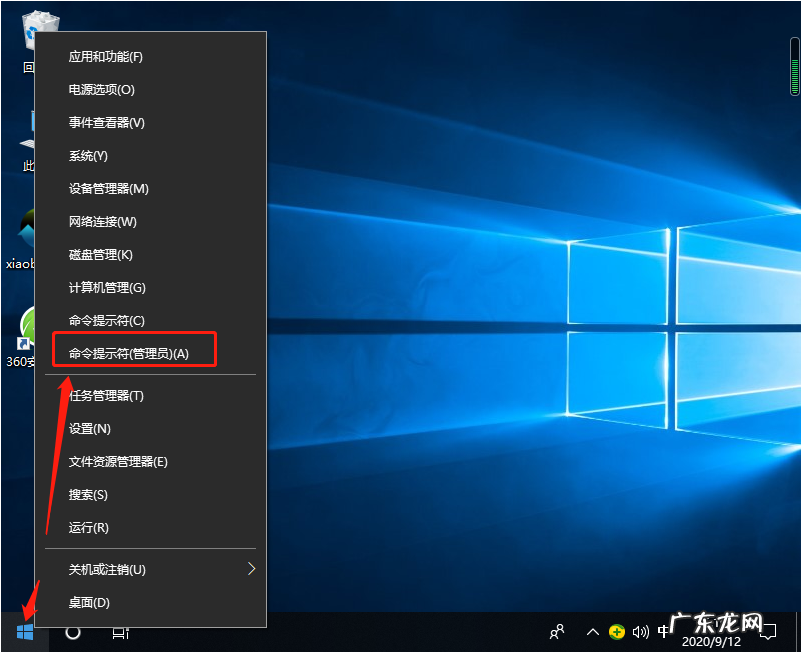Click the speaker volume icon in tray
802x652 pixels.
641,633
